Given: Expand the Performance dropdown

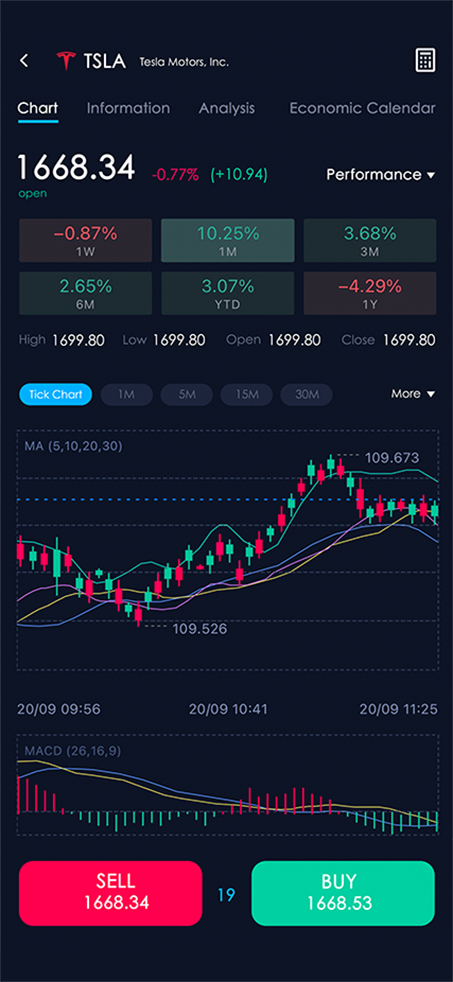Looking at the screenshot, I should [x=380, y=175].
